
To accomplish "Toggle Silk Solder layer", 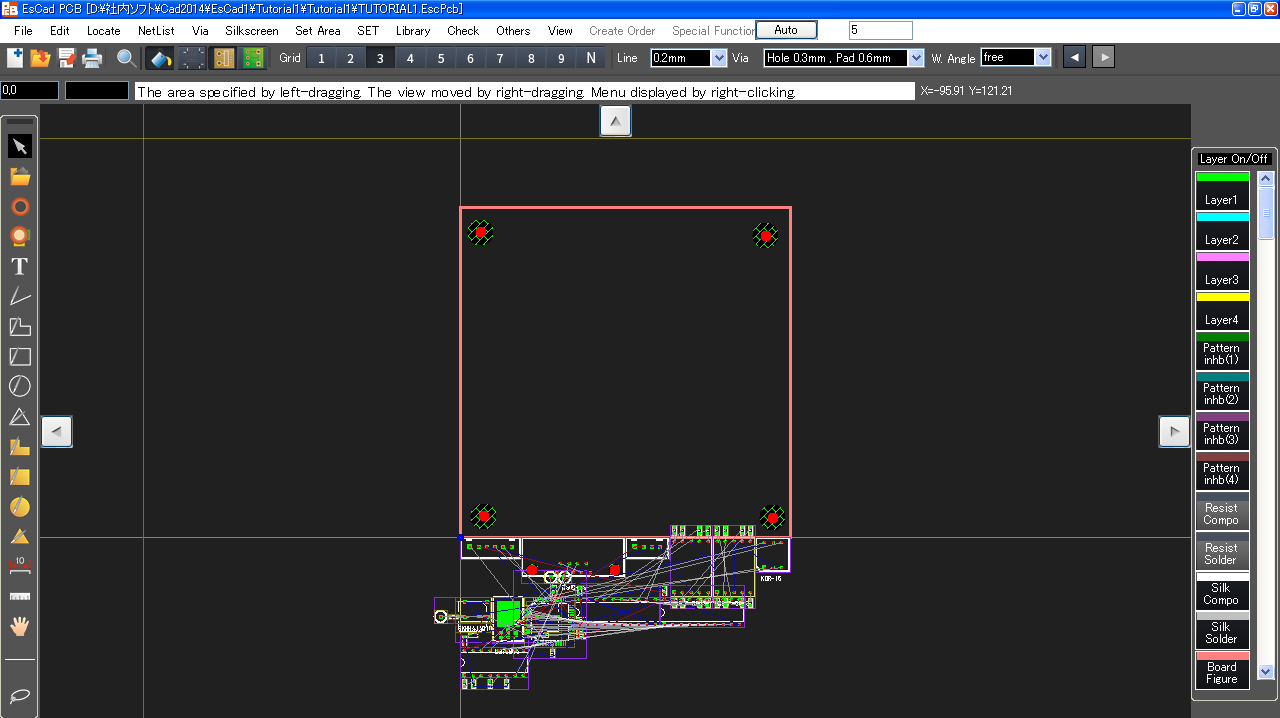I will click(x=1222, y=630).
